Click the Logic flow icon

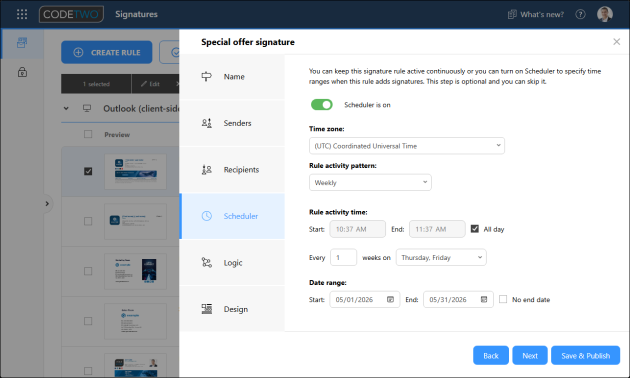207,263
